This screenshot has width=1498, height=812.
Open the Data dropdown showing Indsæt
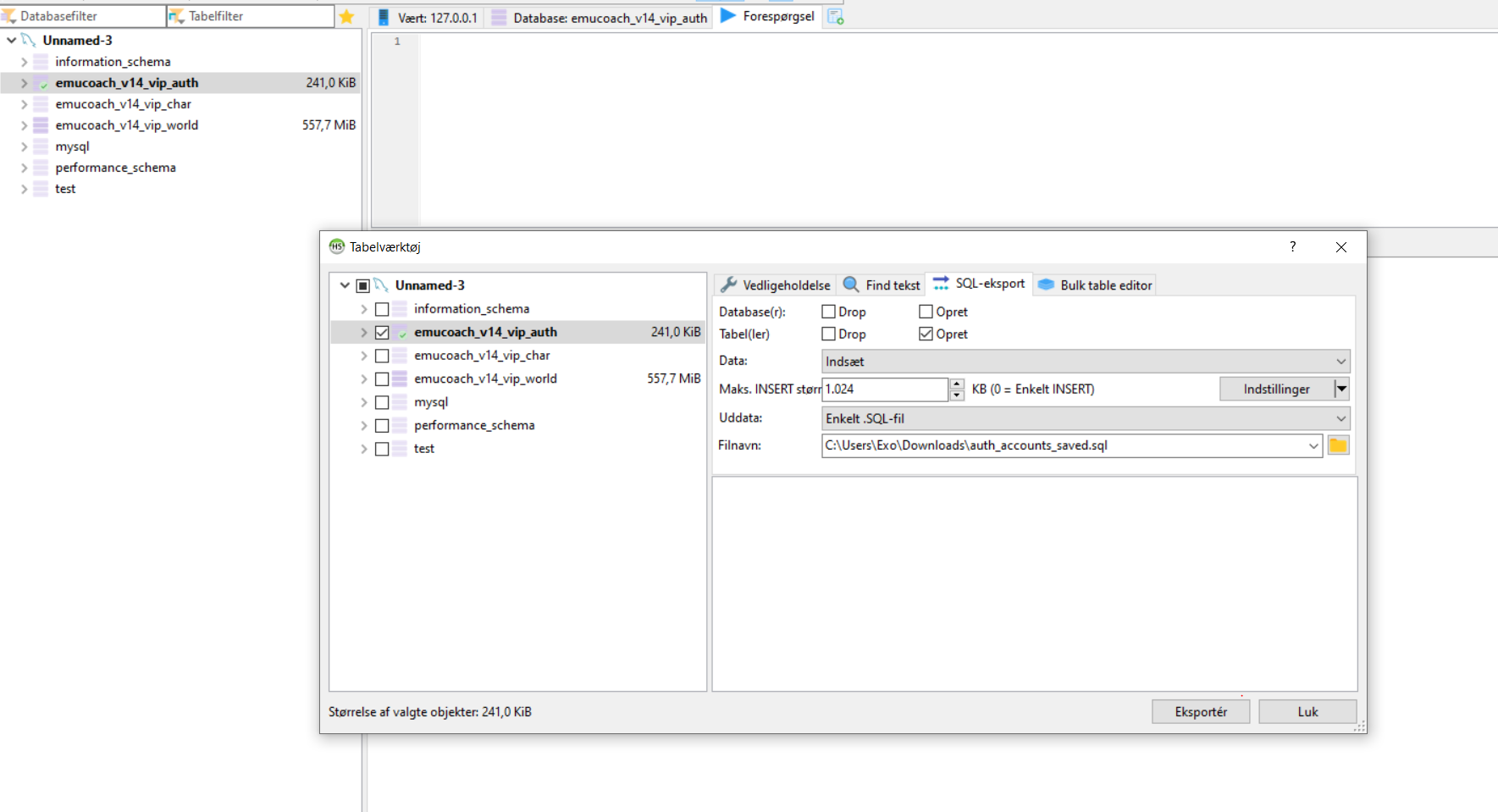[x=1086, y=362]
